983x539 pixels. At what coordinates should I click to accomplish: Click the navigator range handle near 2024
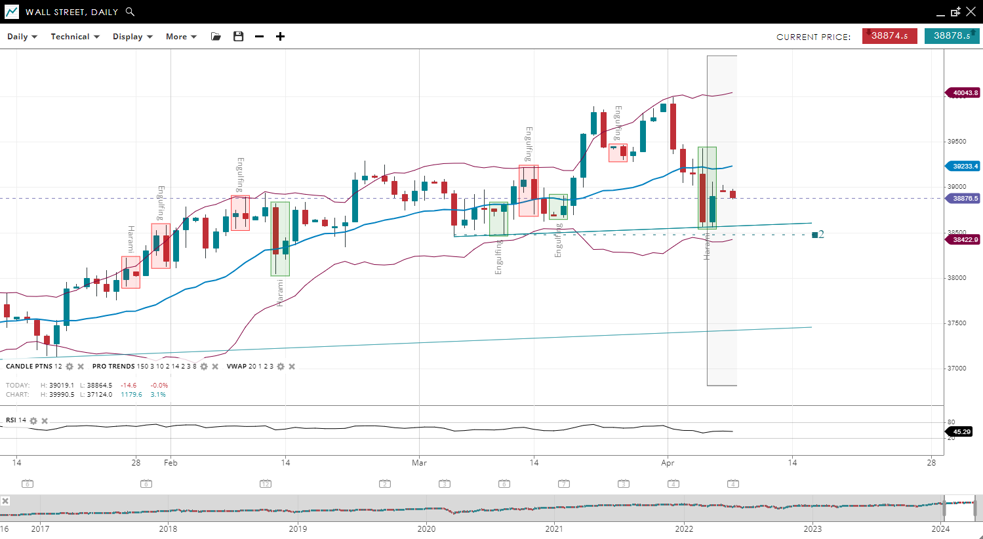pos(943,506)
